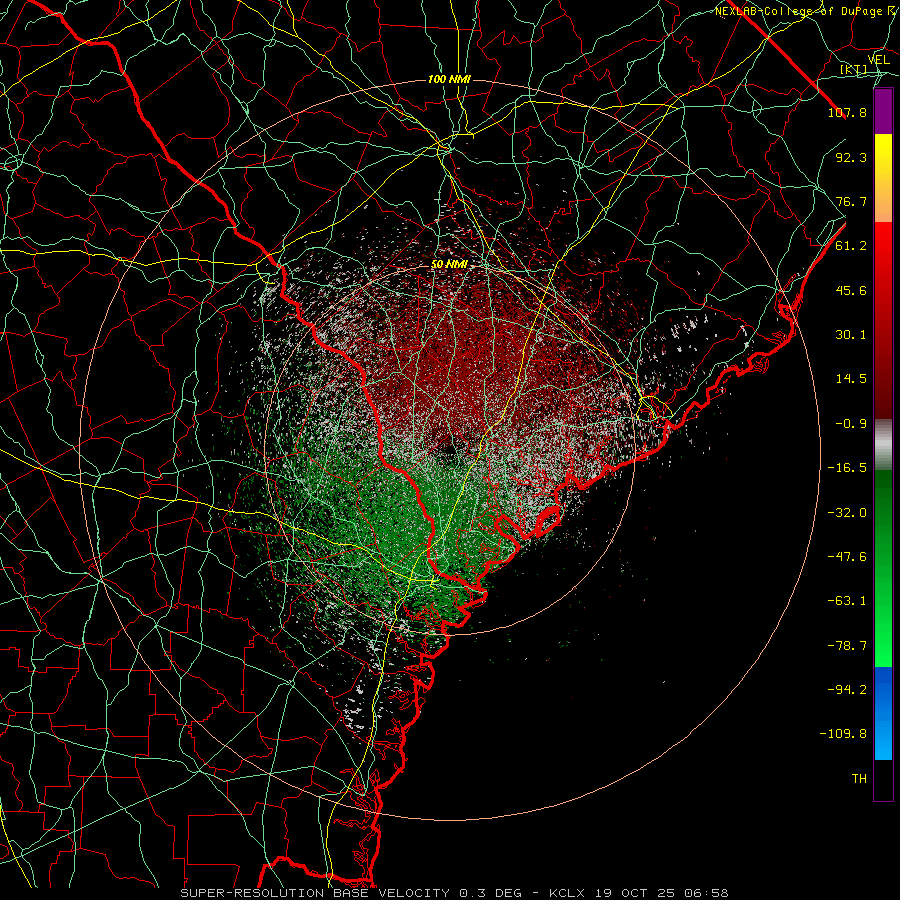This screenshot has height=900, width=900.
Task: Click the 100 NMI range ring label
Action: coord(449,79)
